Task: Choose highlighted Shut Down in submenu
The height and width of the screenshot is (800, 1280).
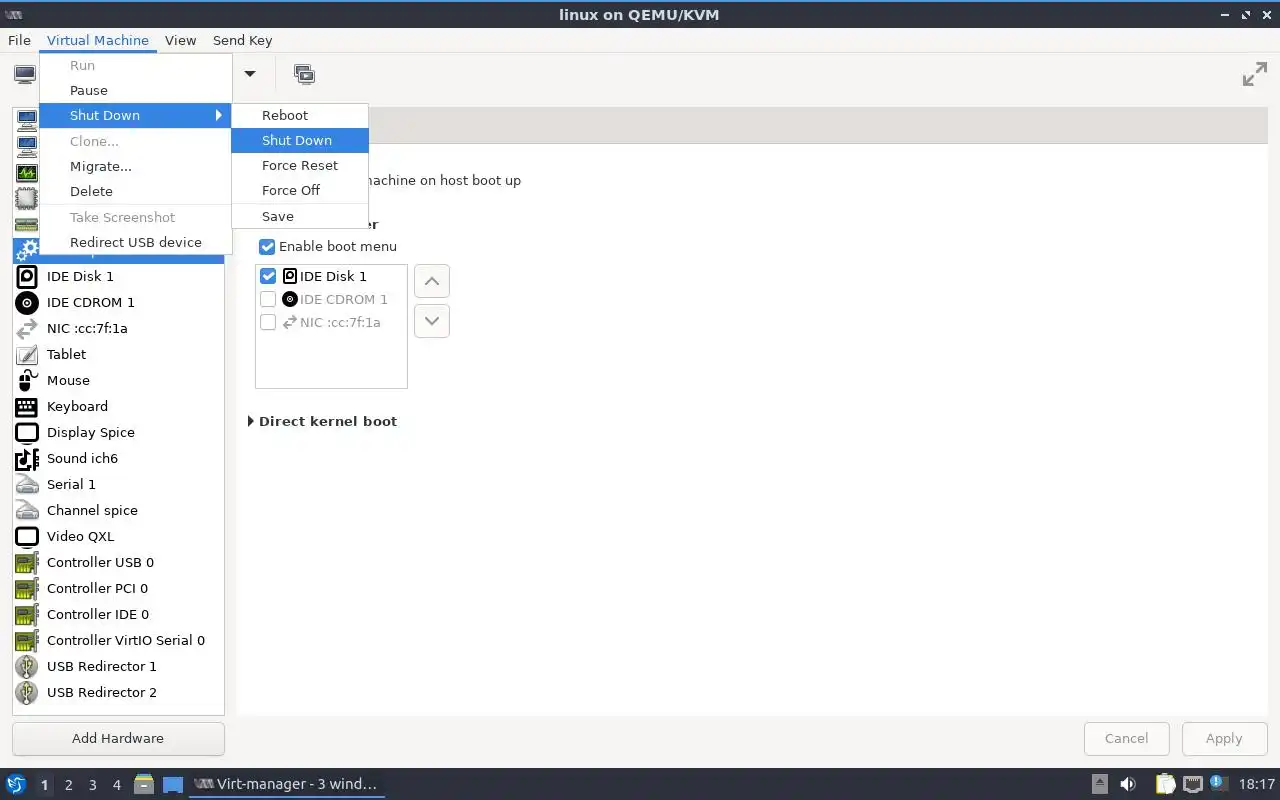Action: click(x=300, y=140)
